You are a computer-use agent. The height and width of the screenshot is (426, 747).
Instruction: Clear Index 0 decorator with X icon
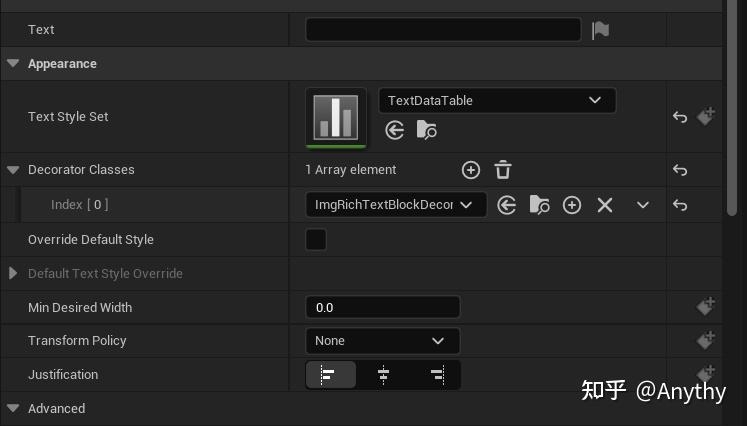[605, 205]
